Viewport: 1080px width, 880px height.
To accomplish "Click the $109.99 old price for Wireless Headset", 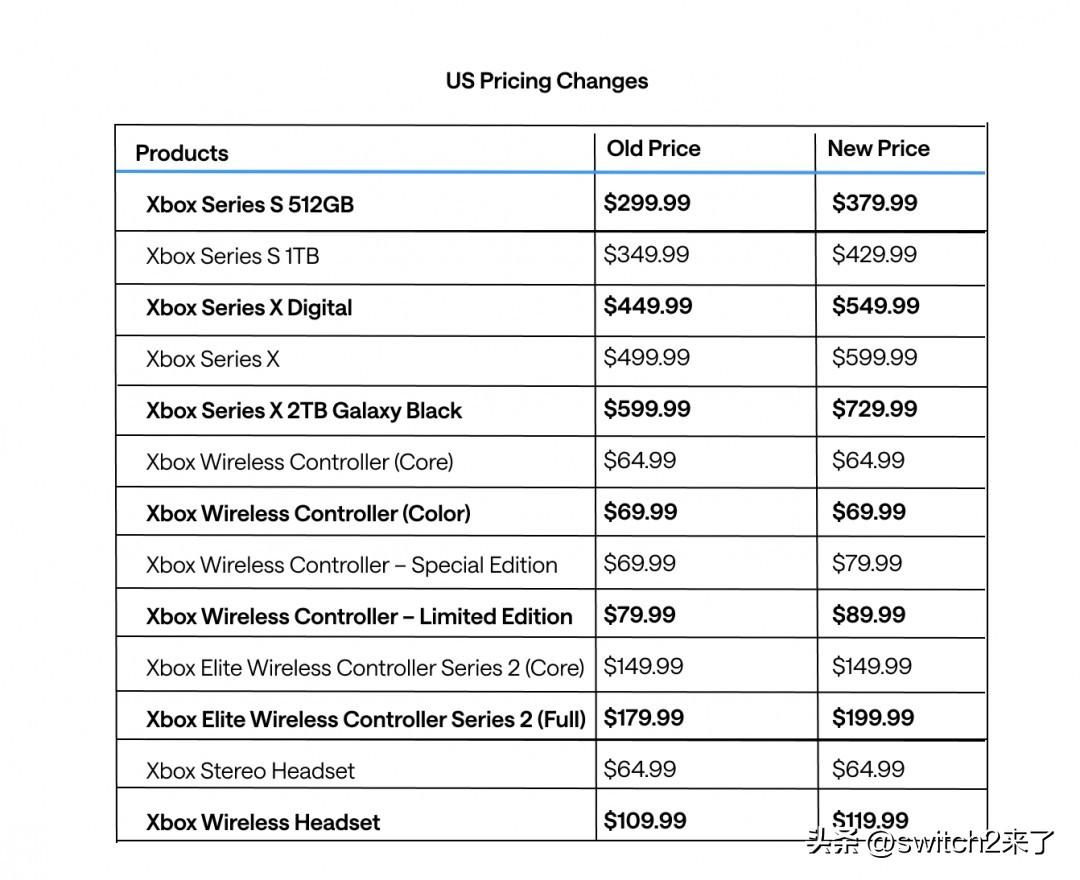I will (645, 821).
